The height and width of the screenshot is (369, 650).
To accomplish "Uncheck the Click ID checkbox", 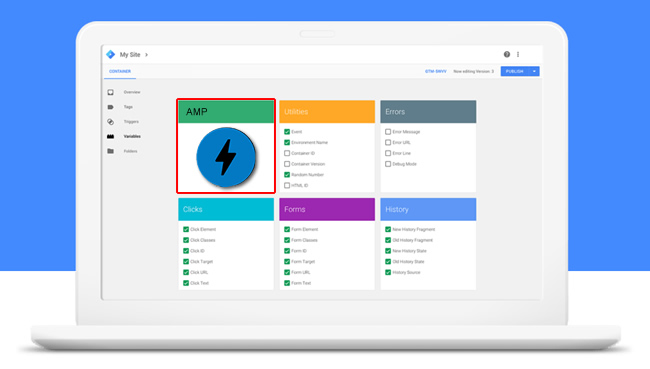I will tap(186, 251).
